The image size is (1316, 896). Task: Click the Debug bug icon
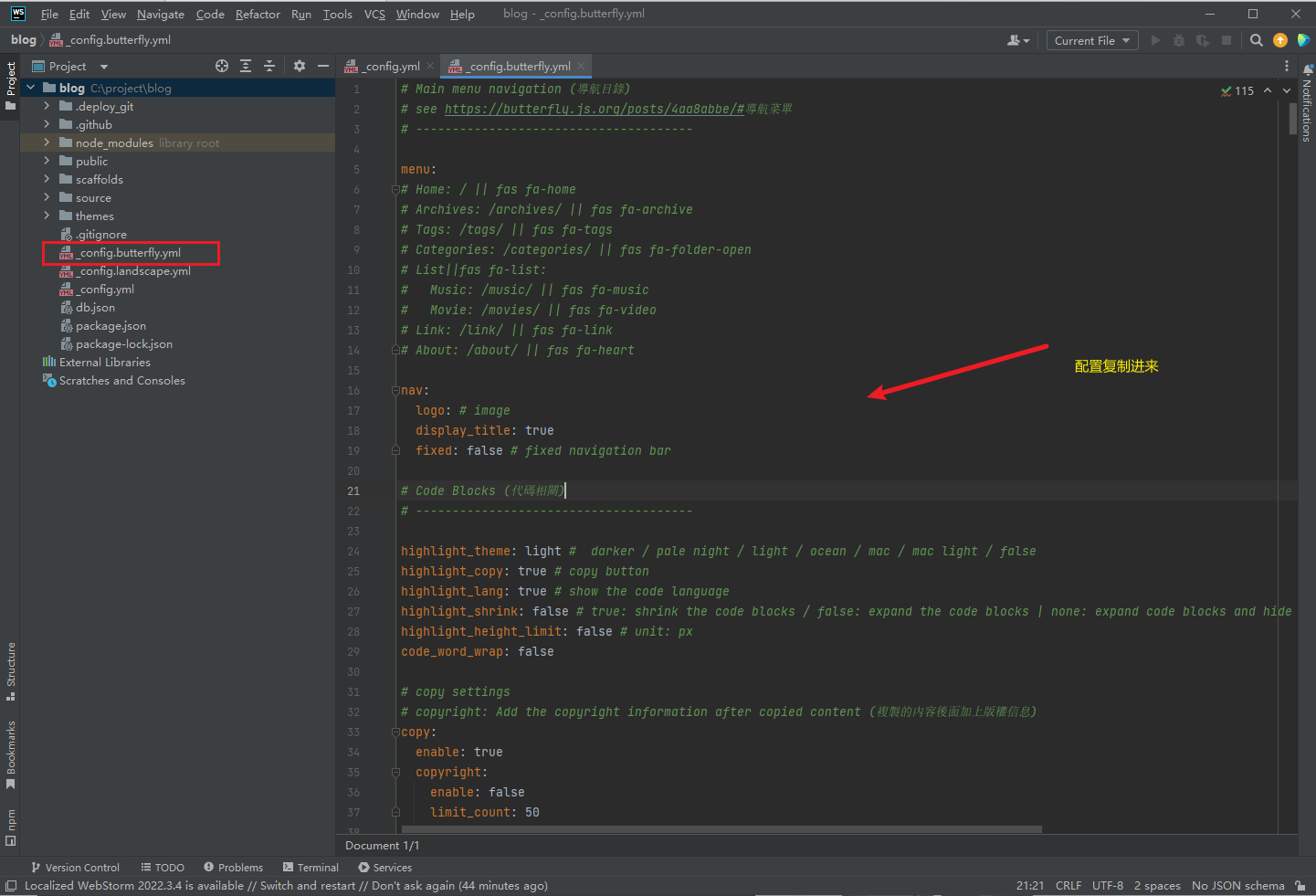tap(1179, 40)
